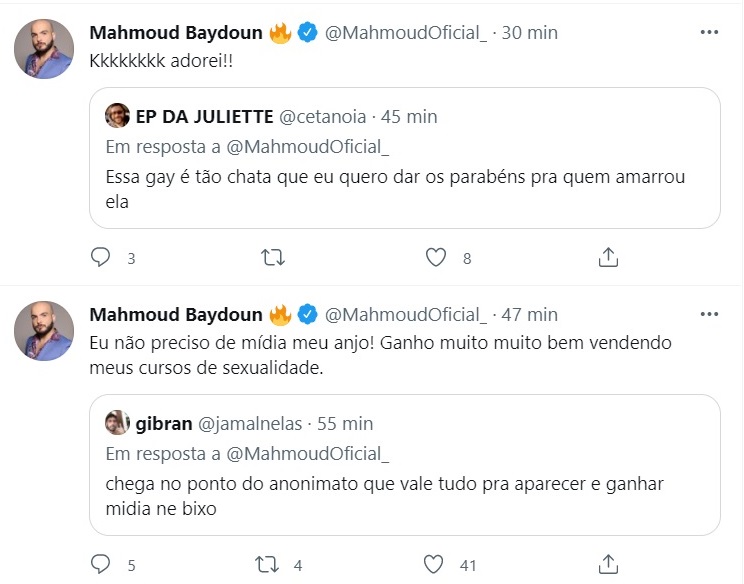Viewport: 744px width, 584px height.
Task: Reply to the "Kkkkkkkk adorei!!" tweet
Action: click(x=100, y=258)
